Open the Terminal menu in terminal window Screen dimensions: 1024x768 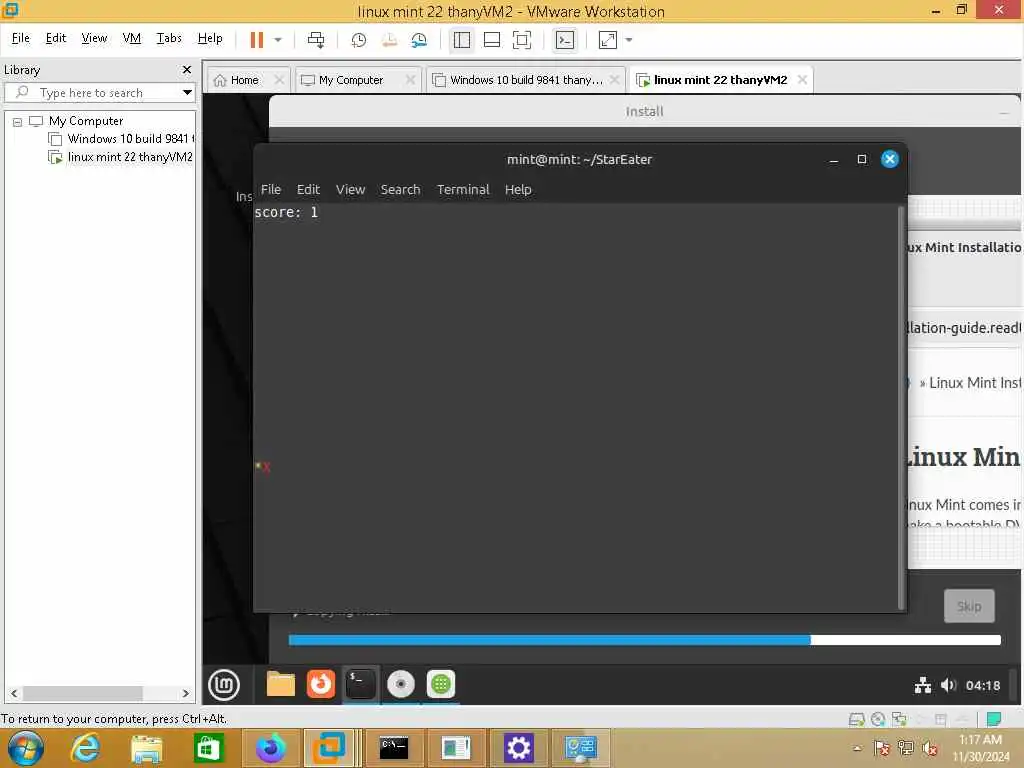click(463, 189)
